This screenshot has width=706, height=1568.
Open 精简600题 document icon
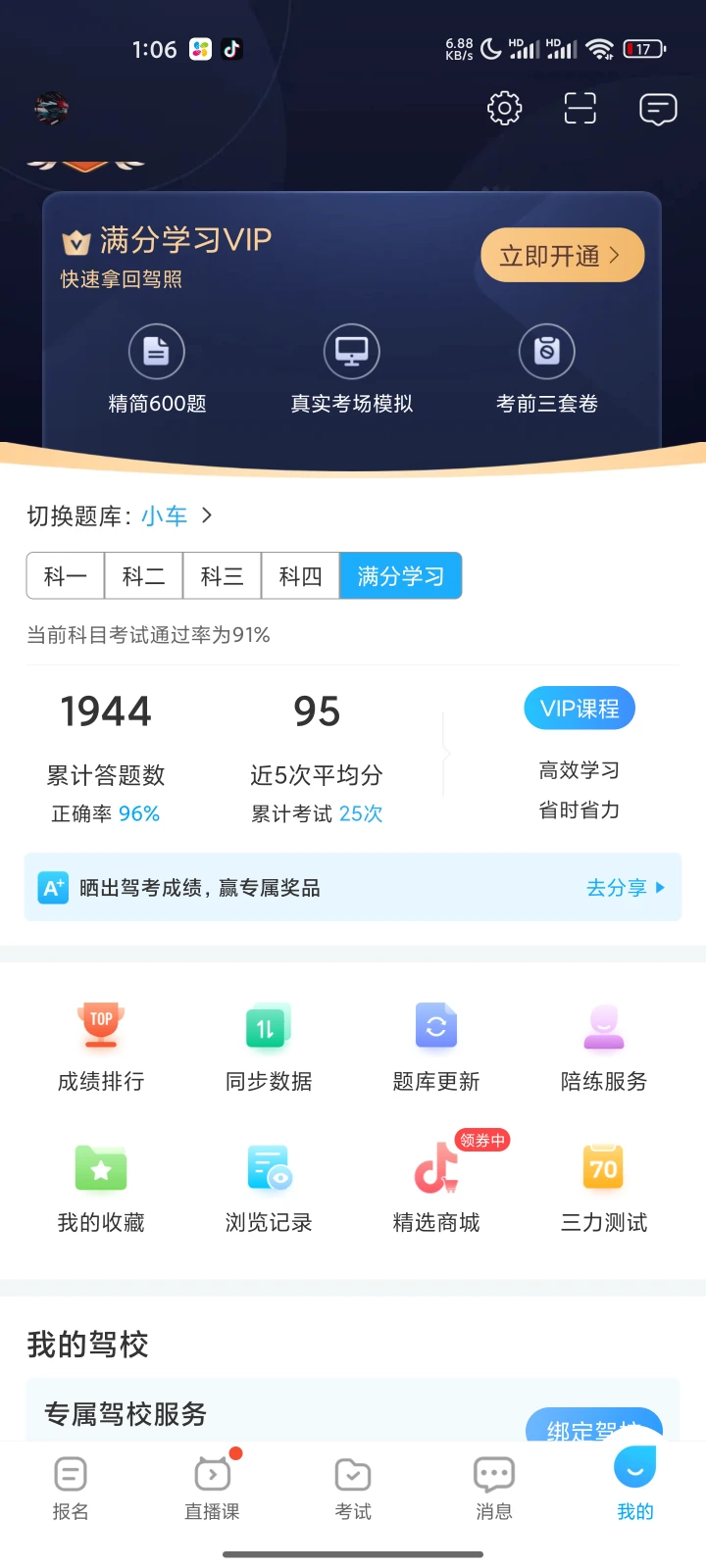157,351
